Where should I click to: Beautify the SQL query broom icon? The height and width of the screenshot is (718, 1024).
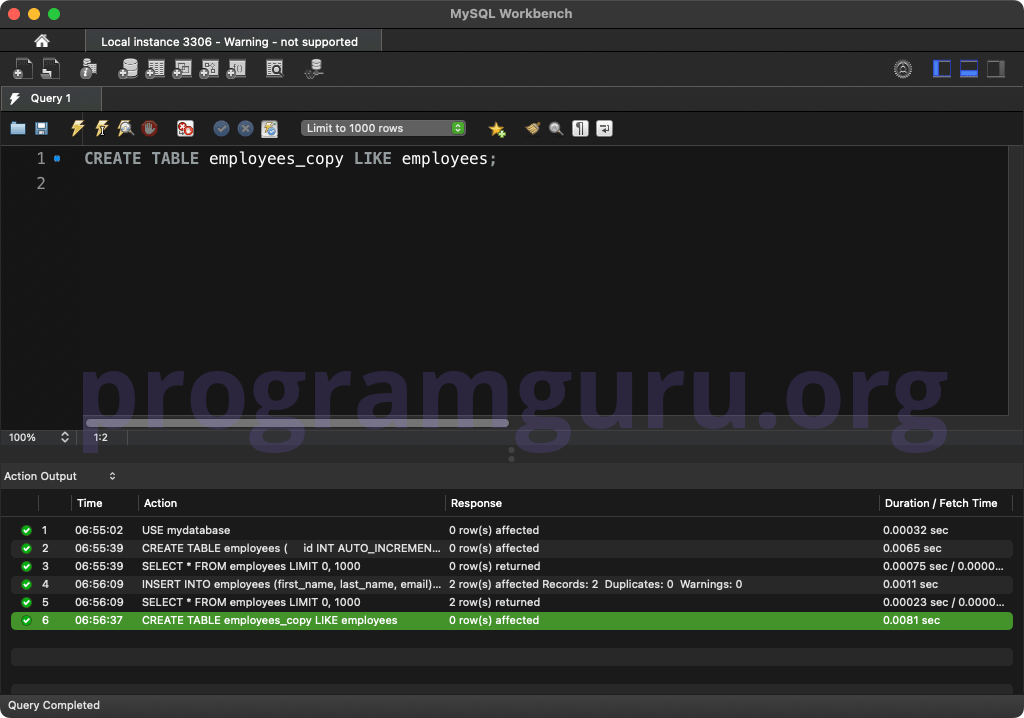pos(533,128)
